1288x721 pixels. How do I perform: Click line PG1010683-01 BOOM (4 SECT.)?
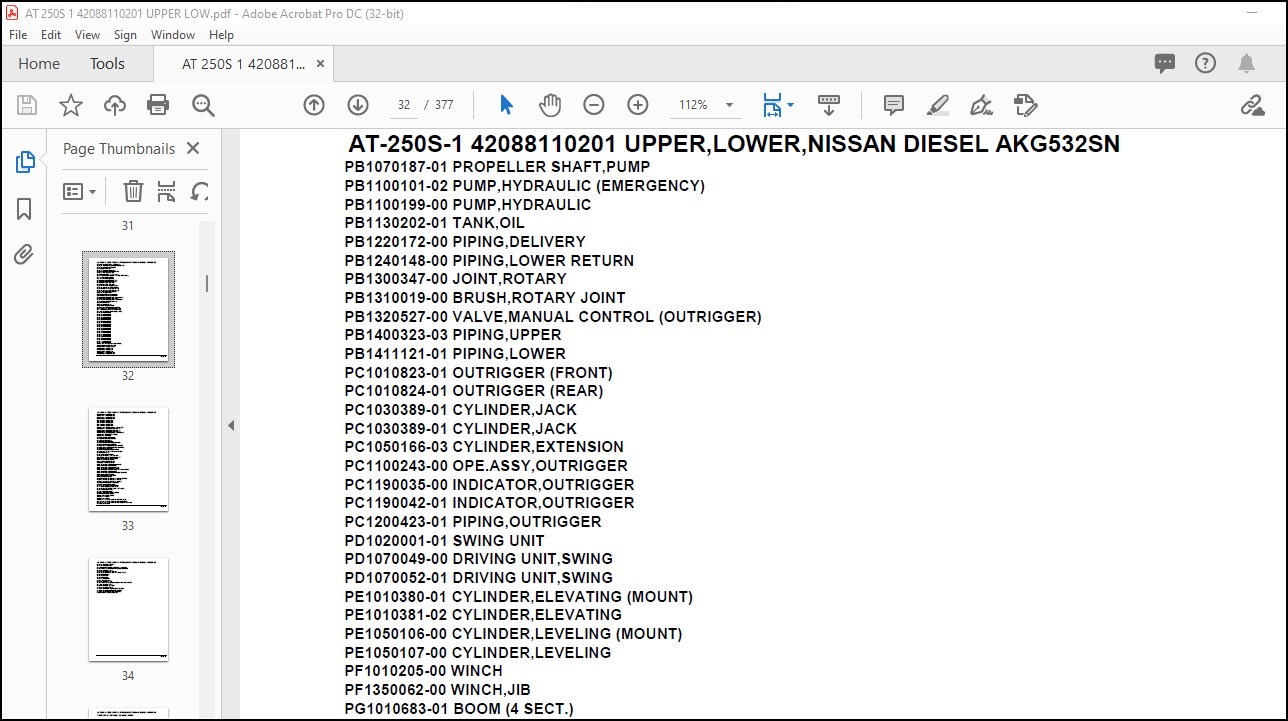click(x=459, y=709)
